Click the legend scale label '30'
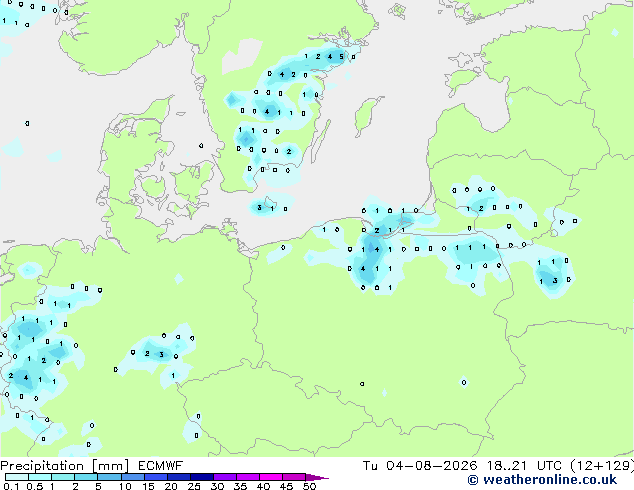The image size is (634, 490). (217, 486)
